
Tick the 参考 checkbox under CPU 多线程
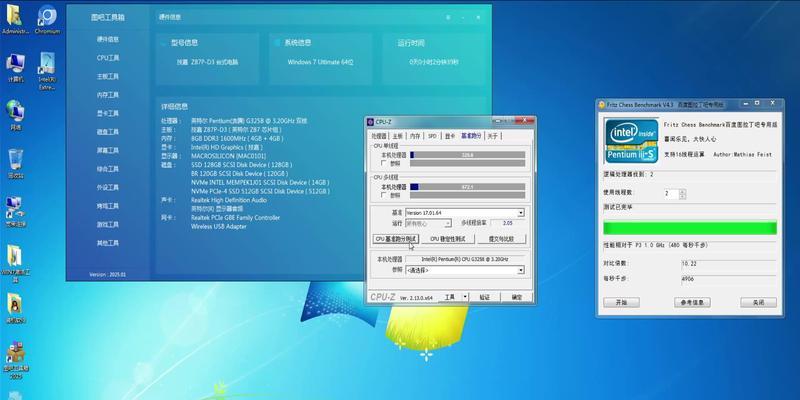384,195
